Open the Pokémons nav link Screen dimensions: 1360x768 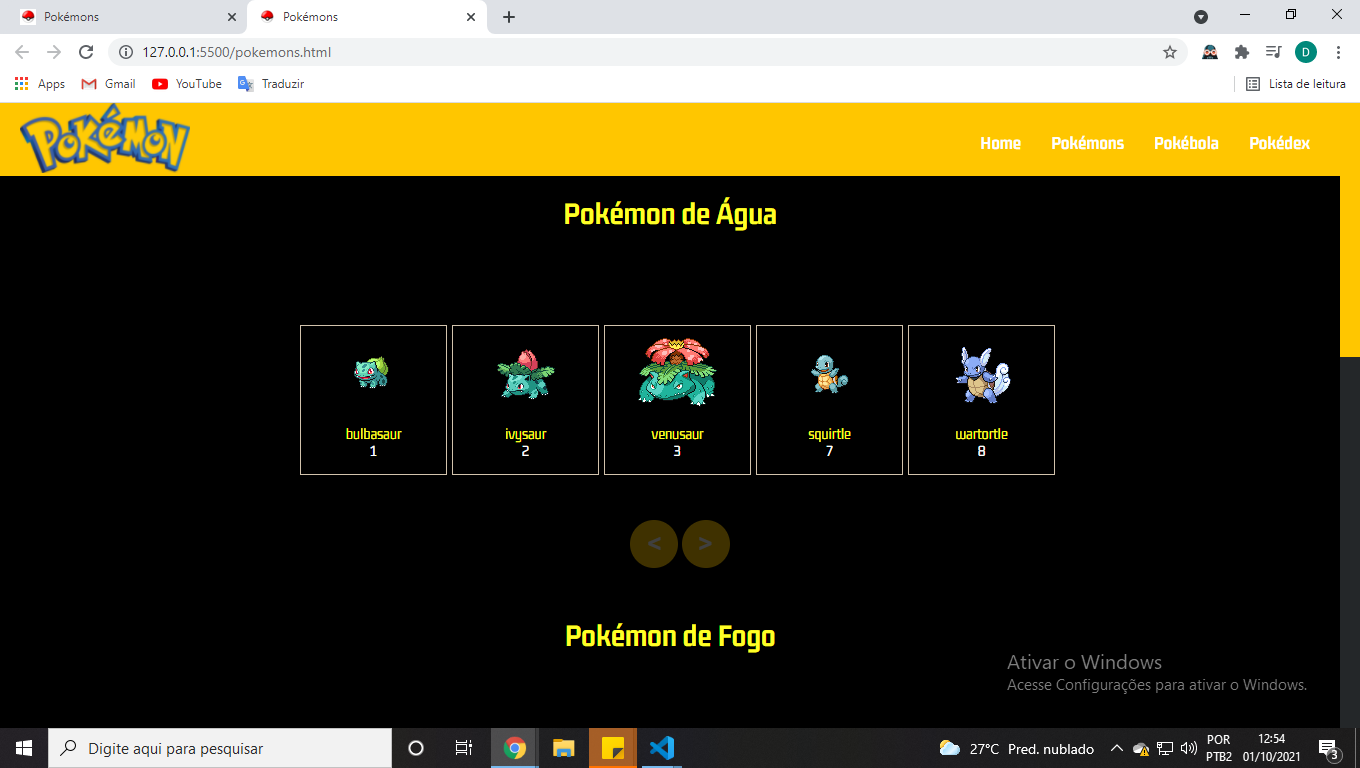coord(1087,143)
